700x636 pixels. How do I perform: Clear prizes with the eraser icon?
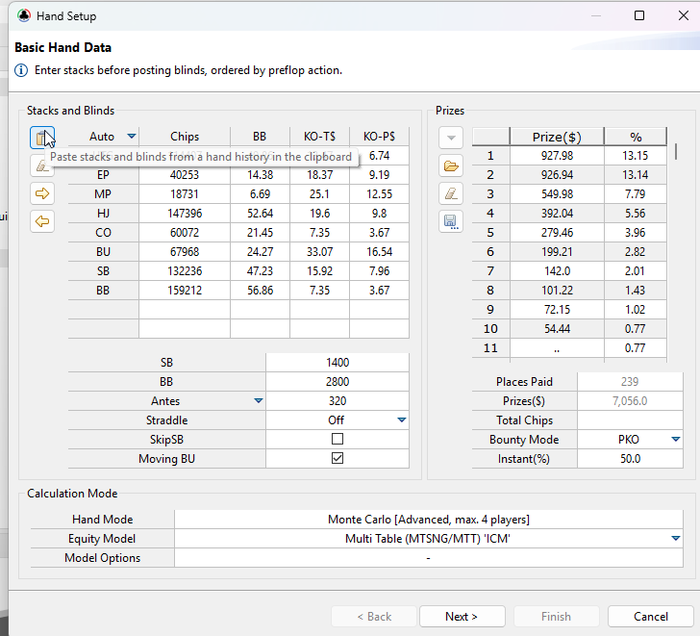point(451,193)
